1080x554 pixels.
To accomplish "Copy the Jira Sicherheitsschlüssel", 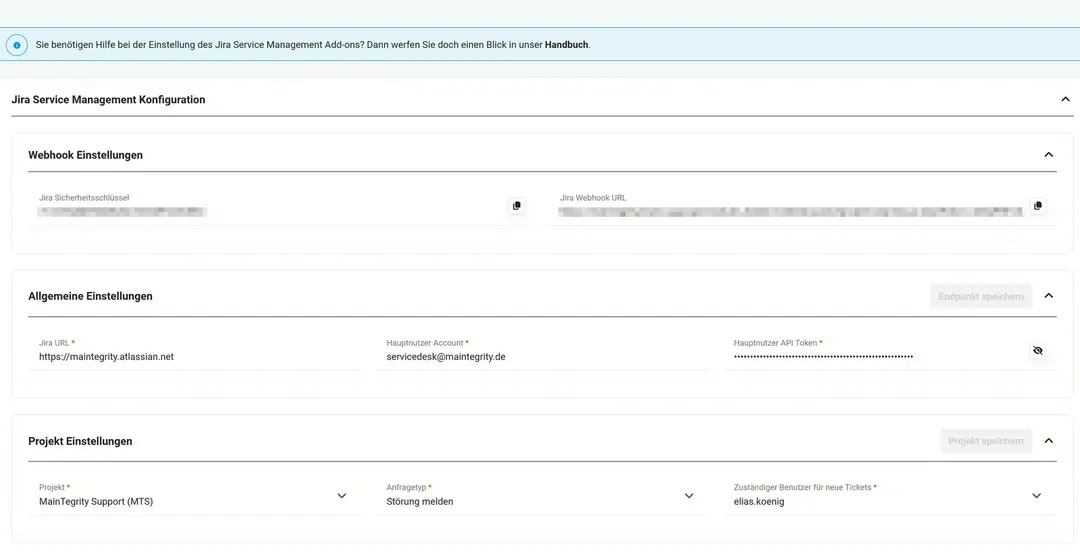I will [517, 205].
